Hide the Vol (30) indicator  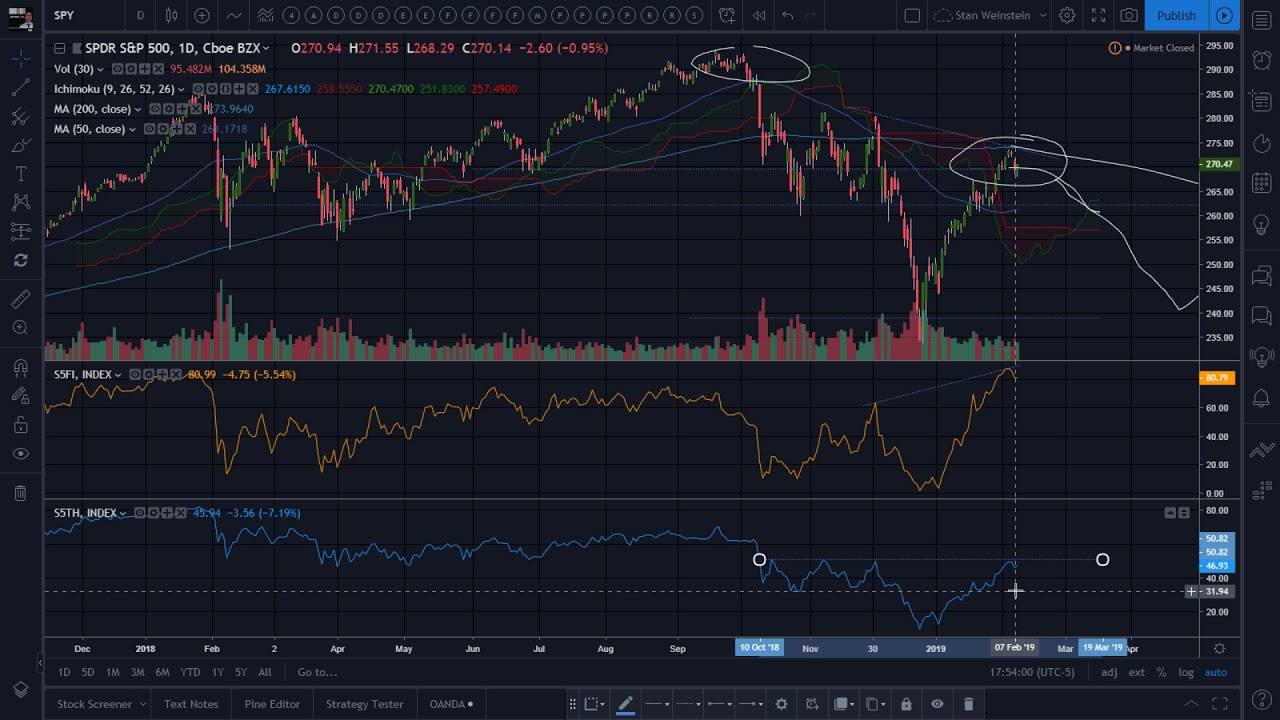pyautogui.click(x=118, y=69)
